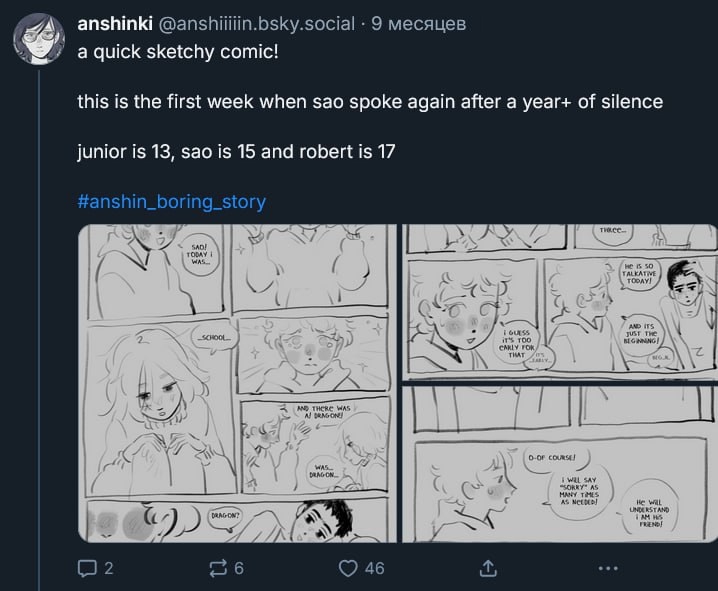
Task: Click the 9 месяцев timestamp
Action: (x=419, y=23)
